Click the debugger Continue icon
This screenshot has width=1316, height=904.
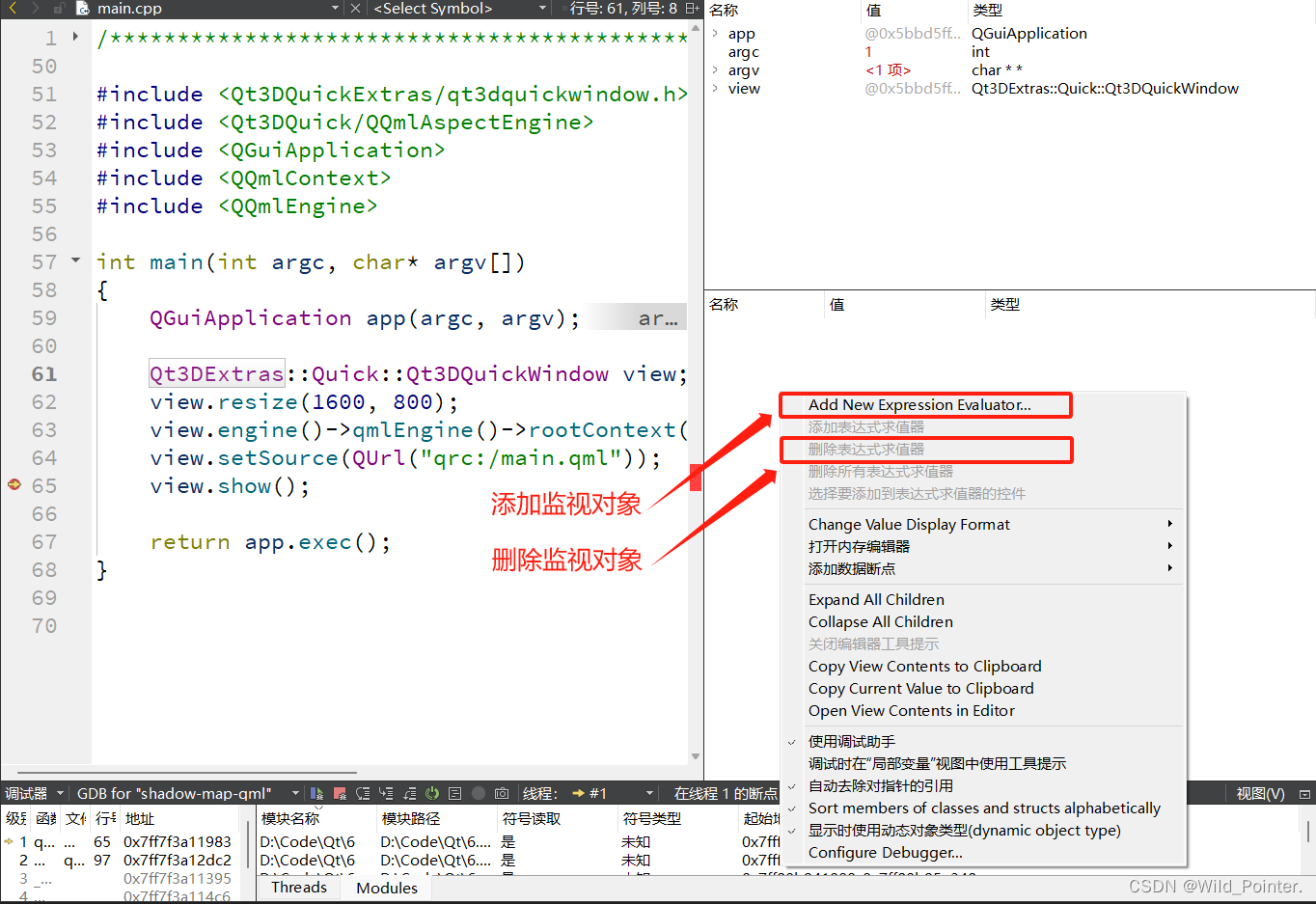point(317,793)
